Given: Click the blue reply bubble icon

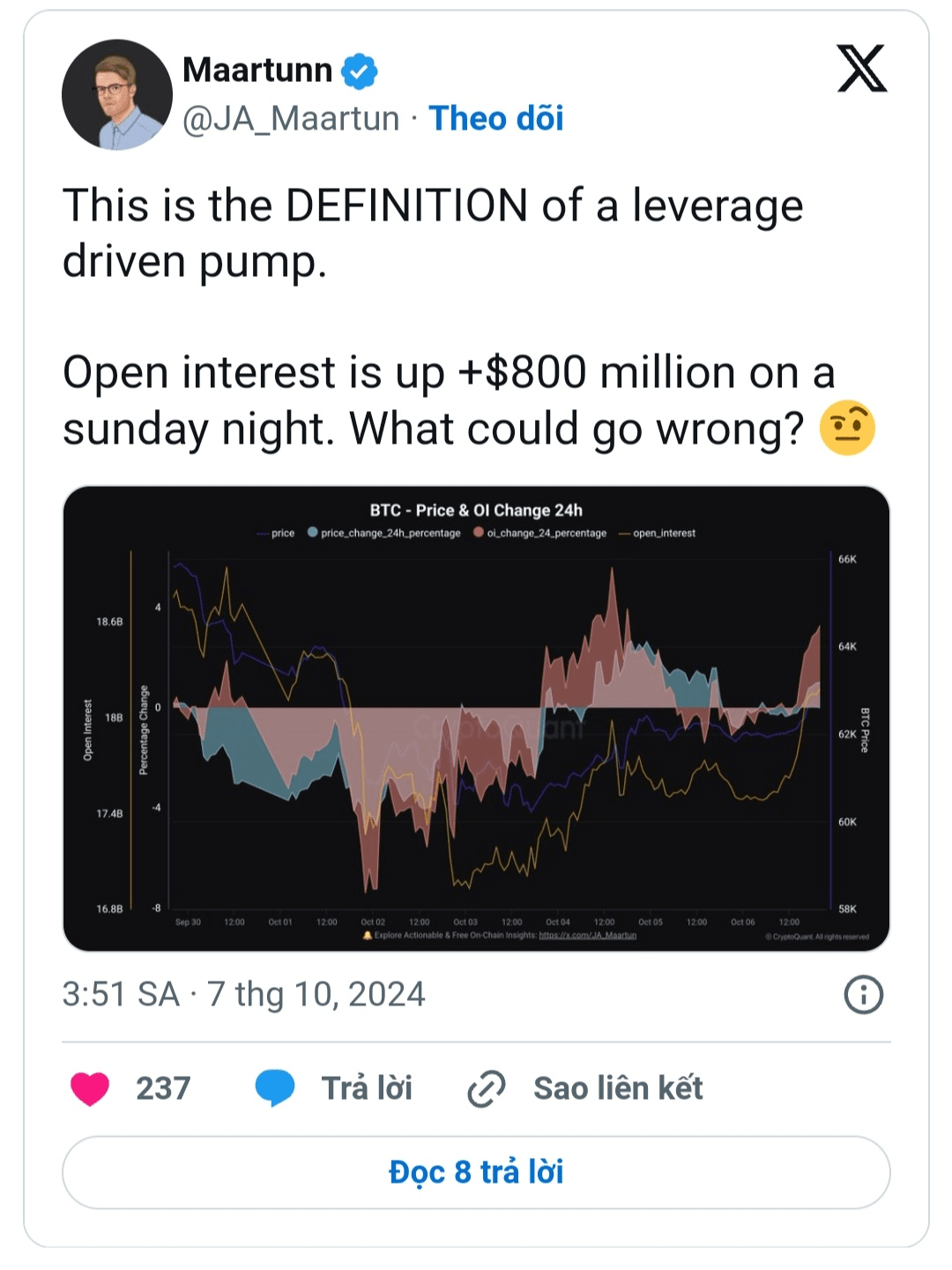Looking at the screenshot, I should tap(275, 1087).
